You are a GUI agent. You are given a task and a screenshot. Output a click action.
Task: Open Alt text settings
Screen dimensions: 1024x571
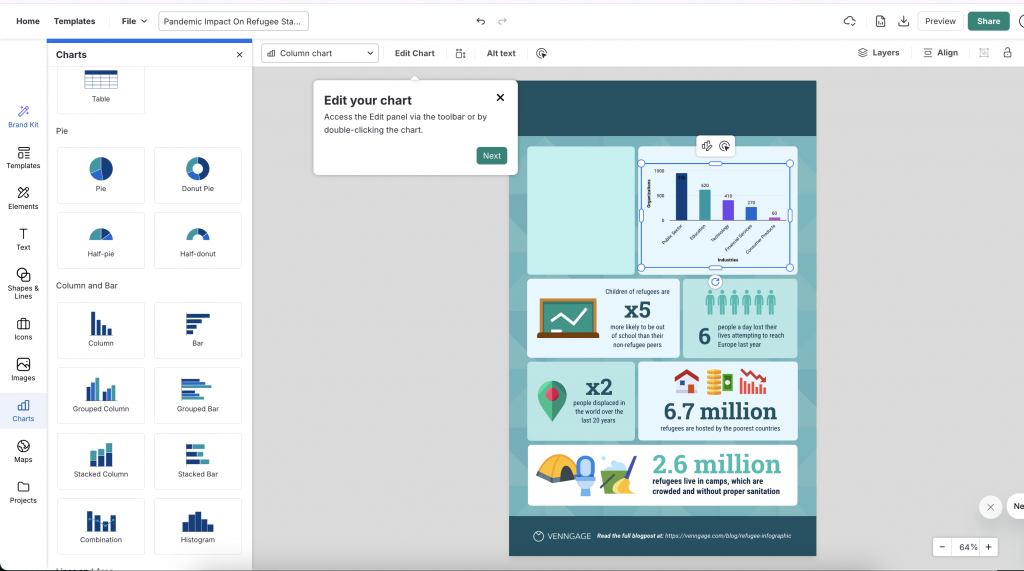pyautogui.click(x=501, y=53)
